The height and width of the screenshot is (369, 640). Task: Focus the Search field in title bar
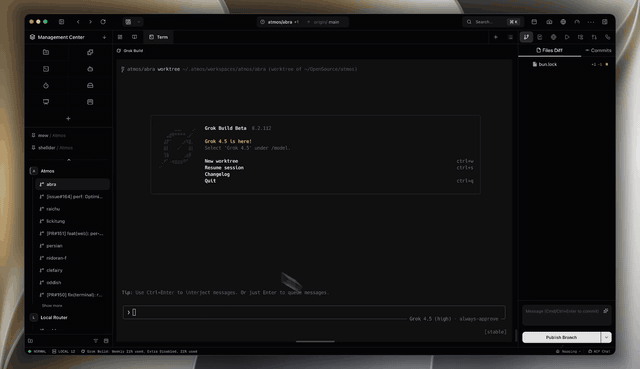click(491, 22)
